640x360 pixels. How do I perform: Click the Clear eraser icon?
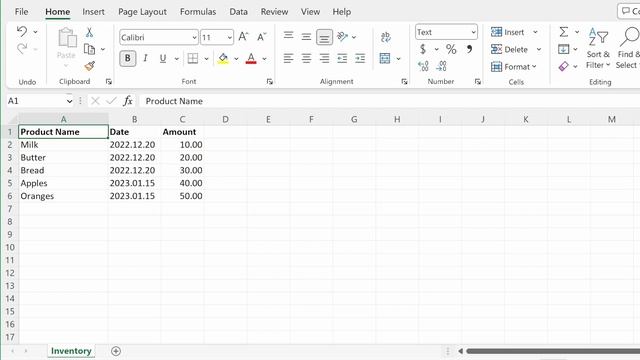click(564, 66)
